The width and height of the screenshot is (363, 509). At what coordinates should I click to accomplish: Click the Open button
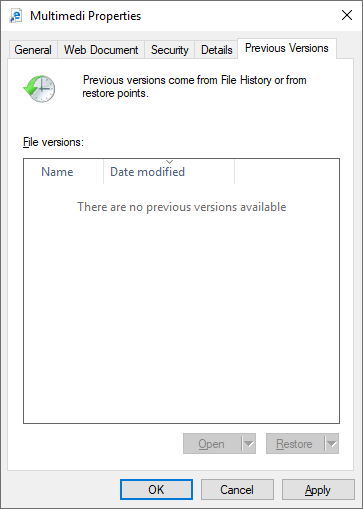(212, 444)
